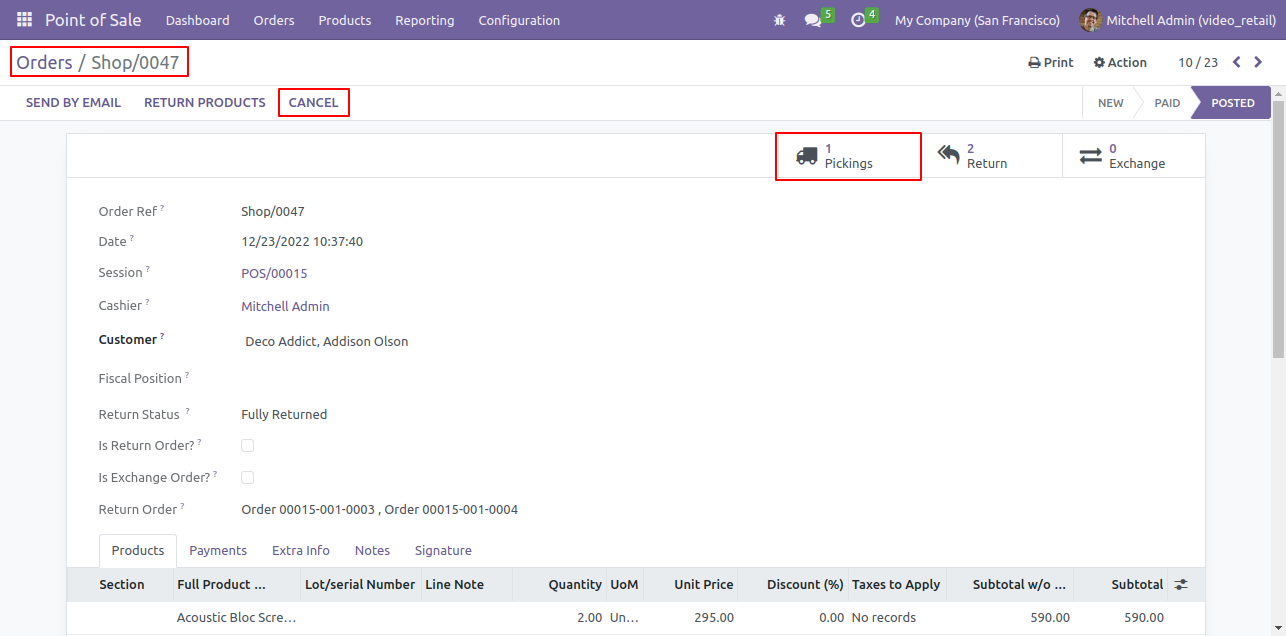Open the Reporting menu

(425, 20)
